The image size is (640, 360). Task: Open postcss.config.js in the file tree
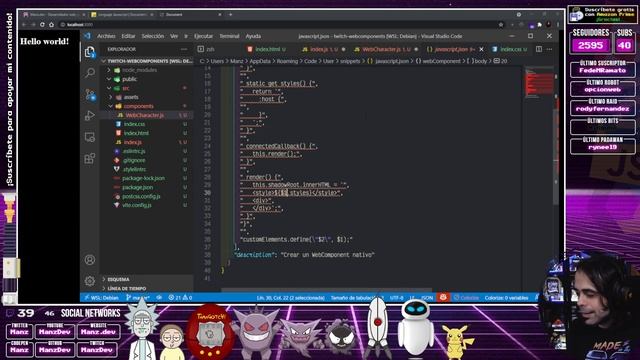(141, 196)
